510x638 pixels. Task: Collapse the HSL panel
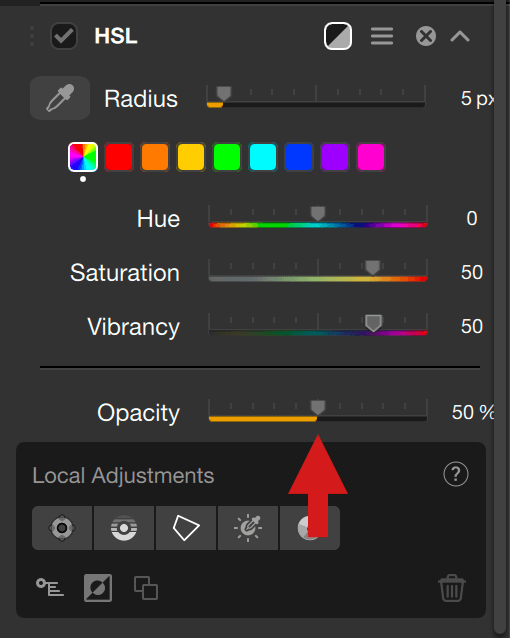coord(460,37)
